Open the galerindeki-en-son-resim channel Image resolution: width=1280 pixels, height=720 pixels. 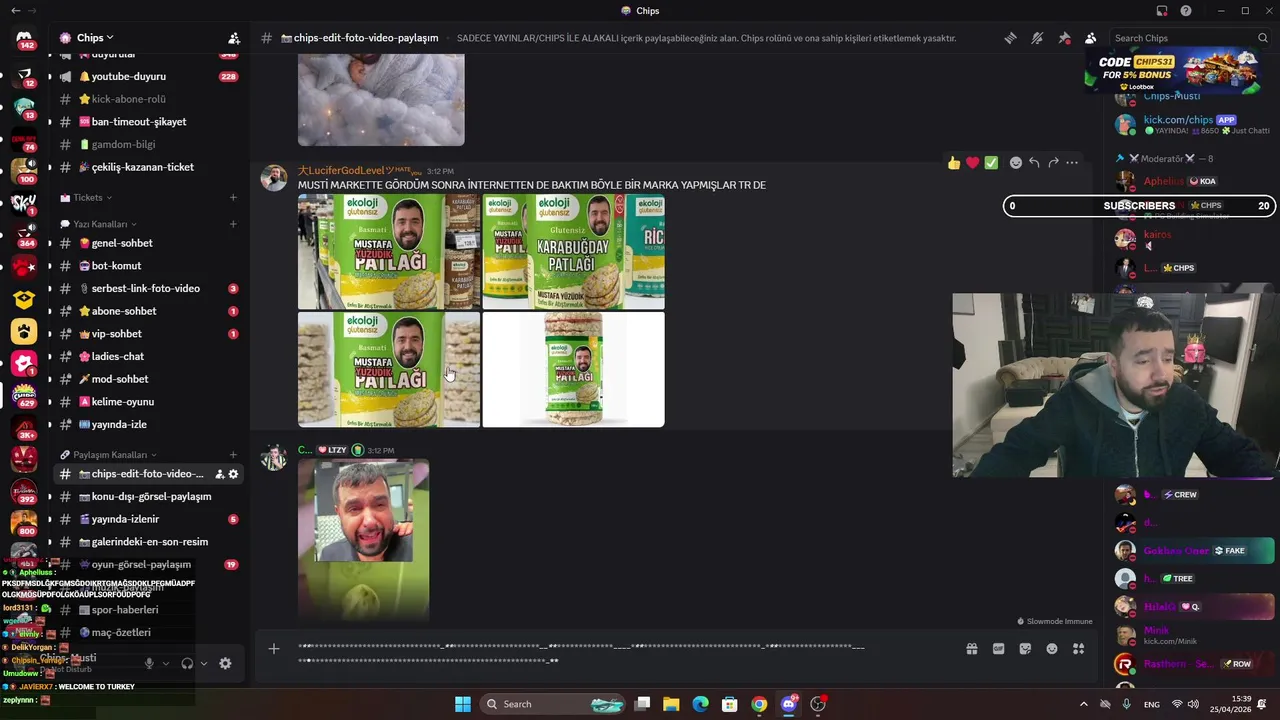[x=148, y=542]
